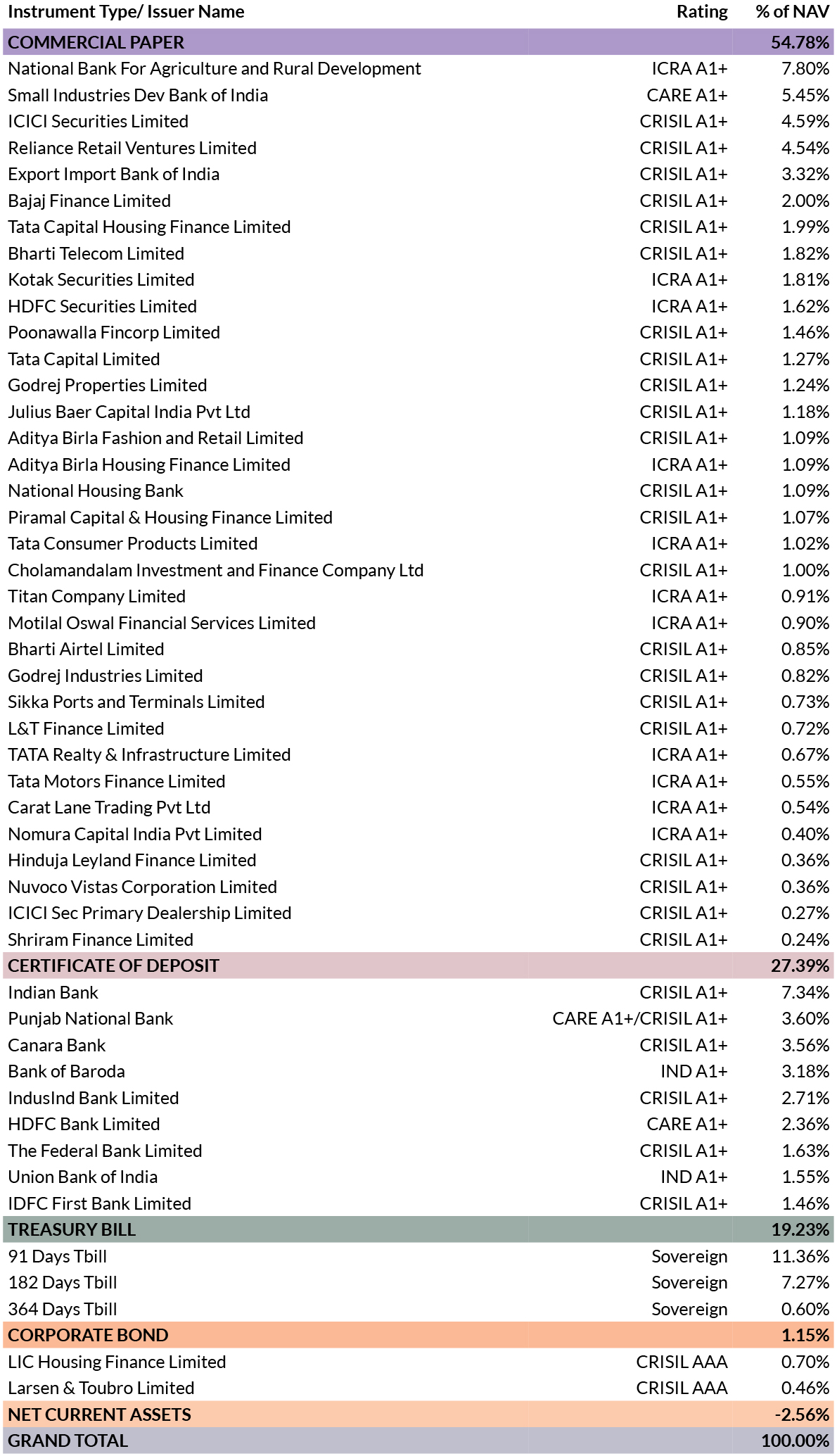This screenshot has height=1456, width=837.
Task: Click the CERTIFICATE OF DEPOSIT header row
Action: (419, 966)
